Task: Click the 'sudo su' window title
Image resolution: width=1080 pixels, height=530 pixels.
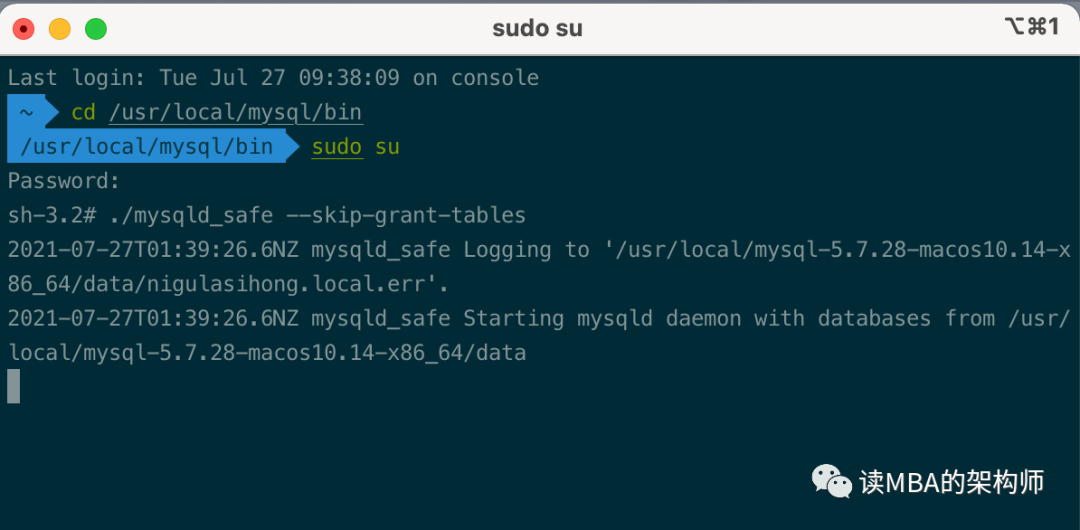Action: 537,28
